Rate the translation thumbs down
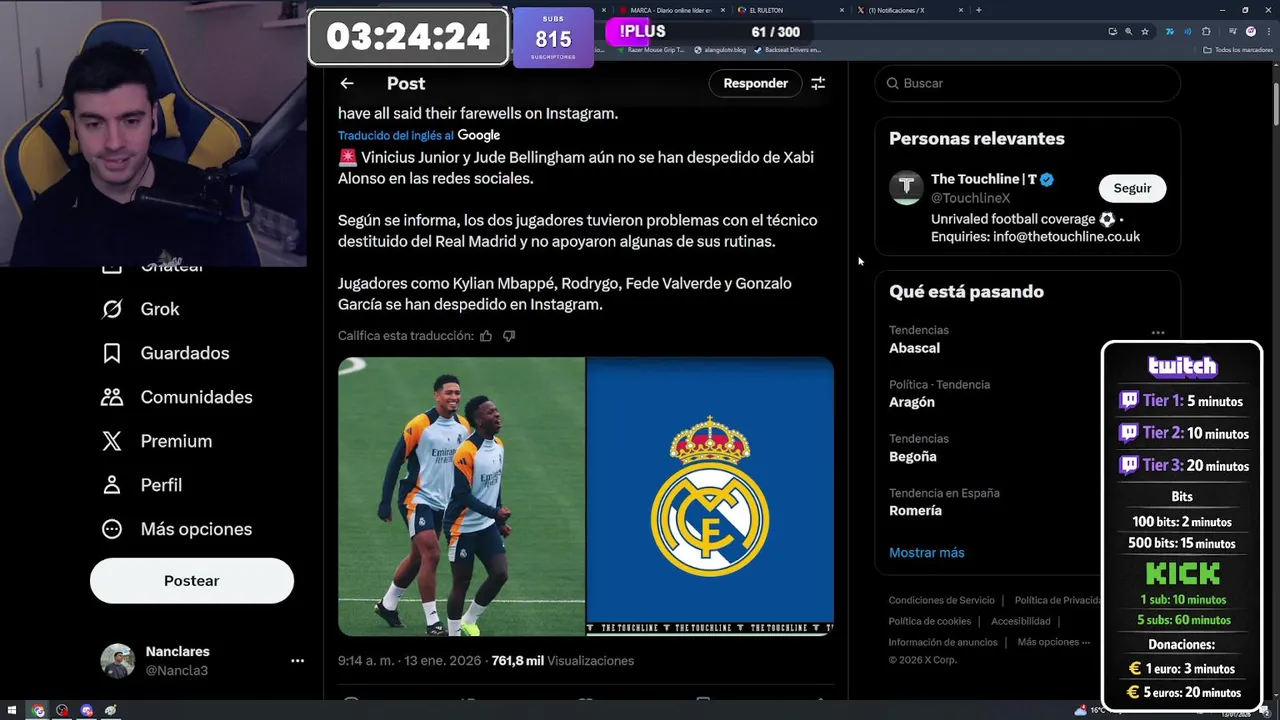This screenshot has height=720, width=1280. click(x=509, y=336)
